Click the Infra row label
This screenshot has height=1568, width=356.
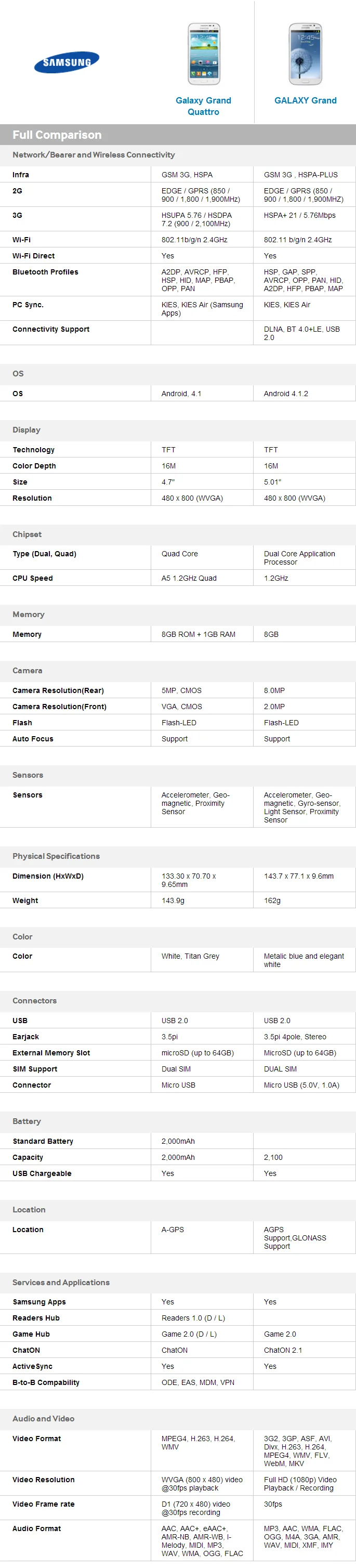(21, 175)
